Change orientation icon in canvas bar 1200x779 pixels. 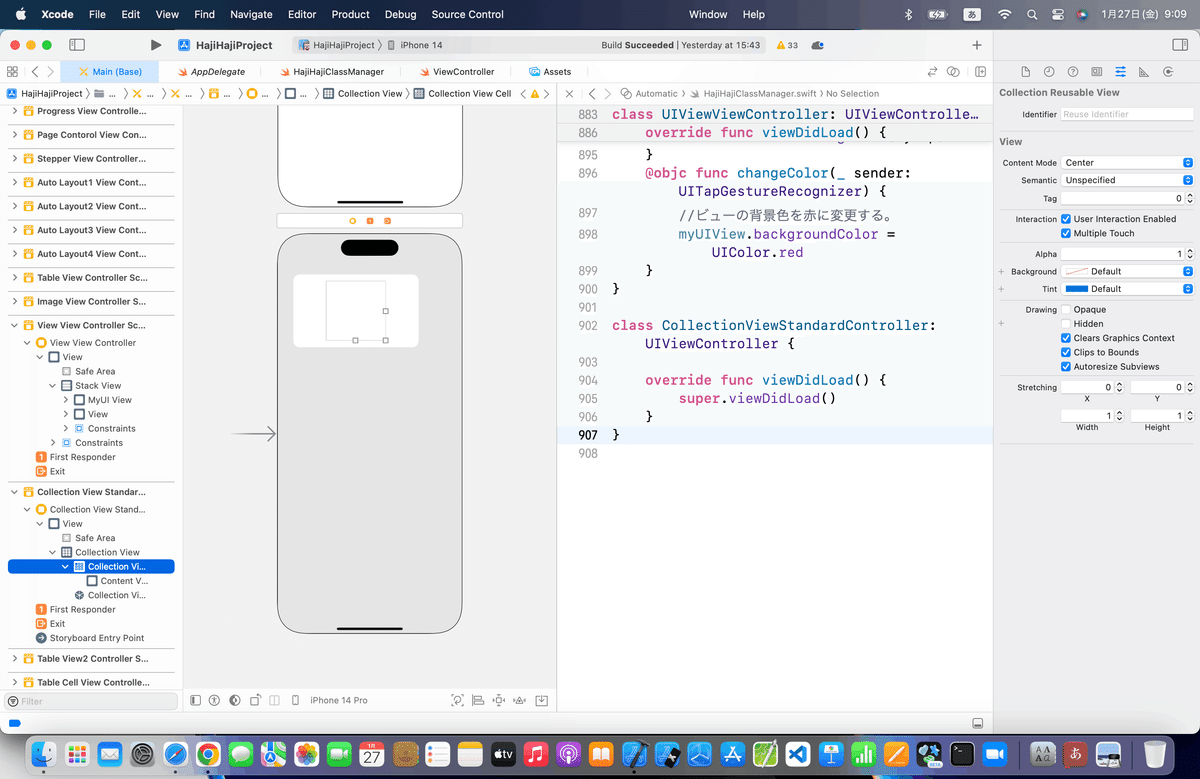tap(256, 700)
